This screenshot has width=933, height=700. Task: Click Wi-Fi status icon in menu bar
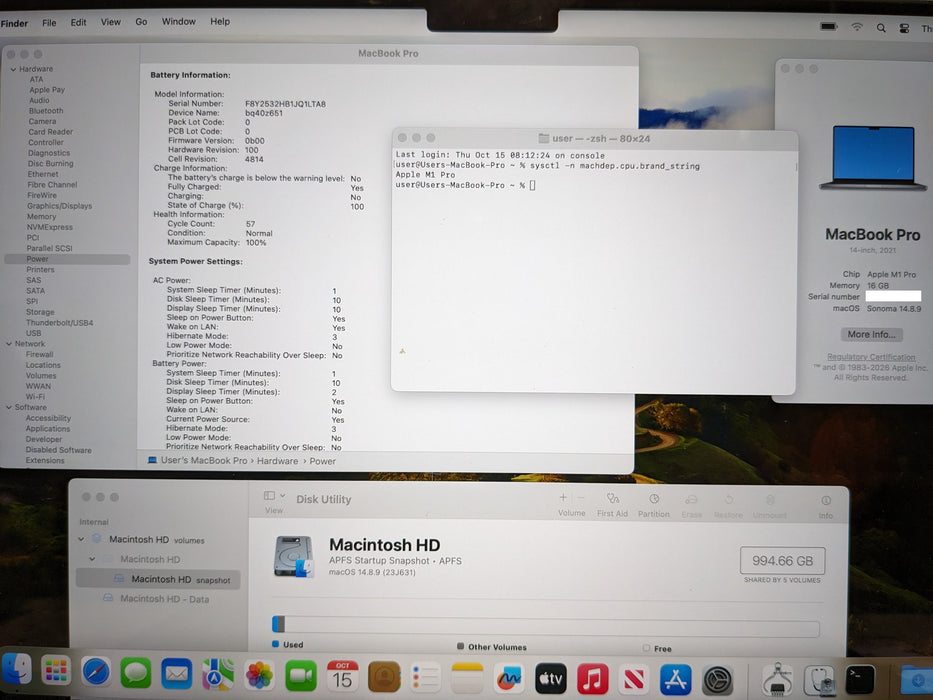click(857, 27)
